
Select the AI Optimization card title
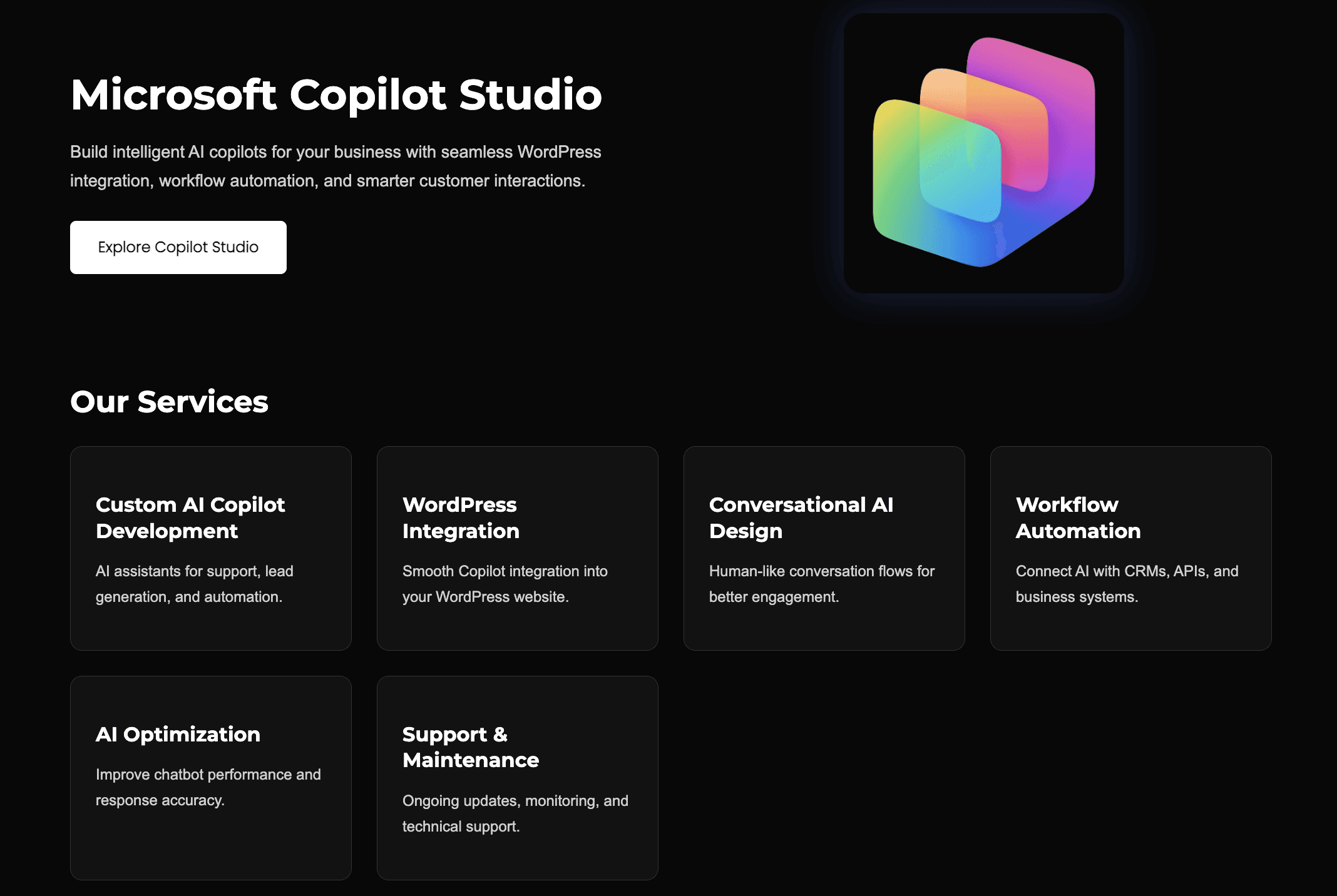[x=178, y=735]
